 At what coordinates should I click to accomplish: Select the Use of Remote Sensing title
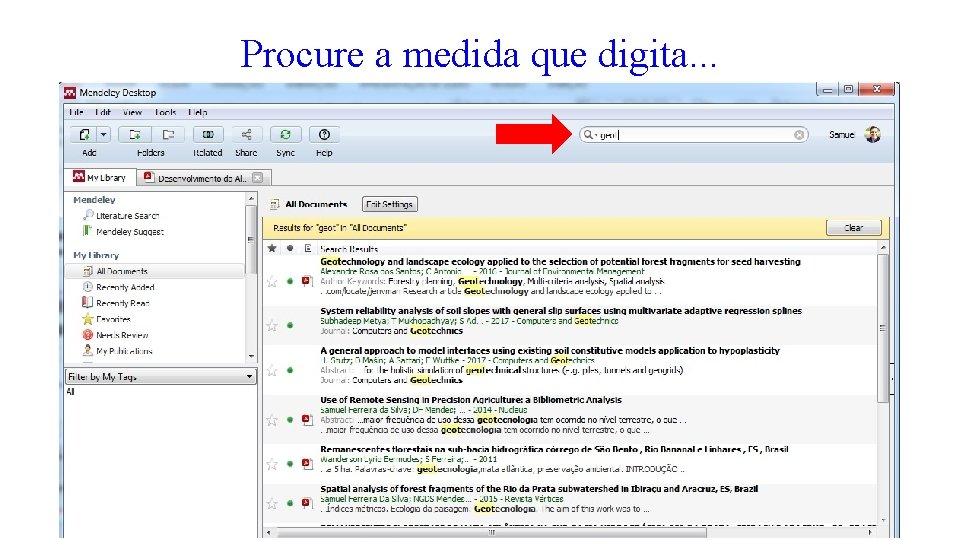pyautogui.click(x=471, y=400)
